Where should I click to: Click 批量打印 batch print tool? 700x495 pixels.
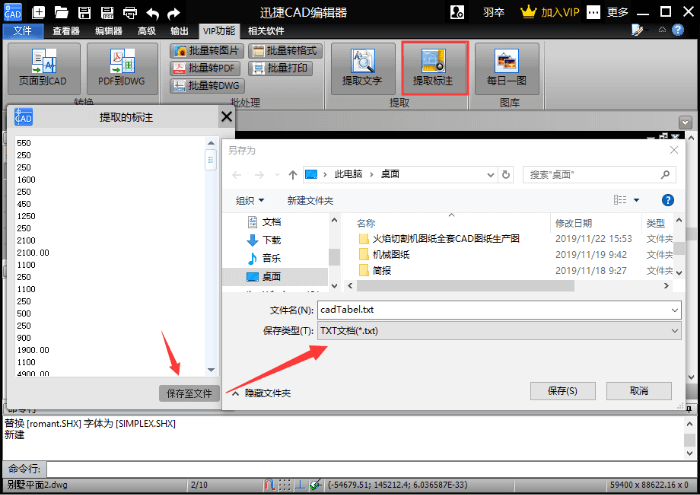click(x=280, y=68)
